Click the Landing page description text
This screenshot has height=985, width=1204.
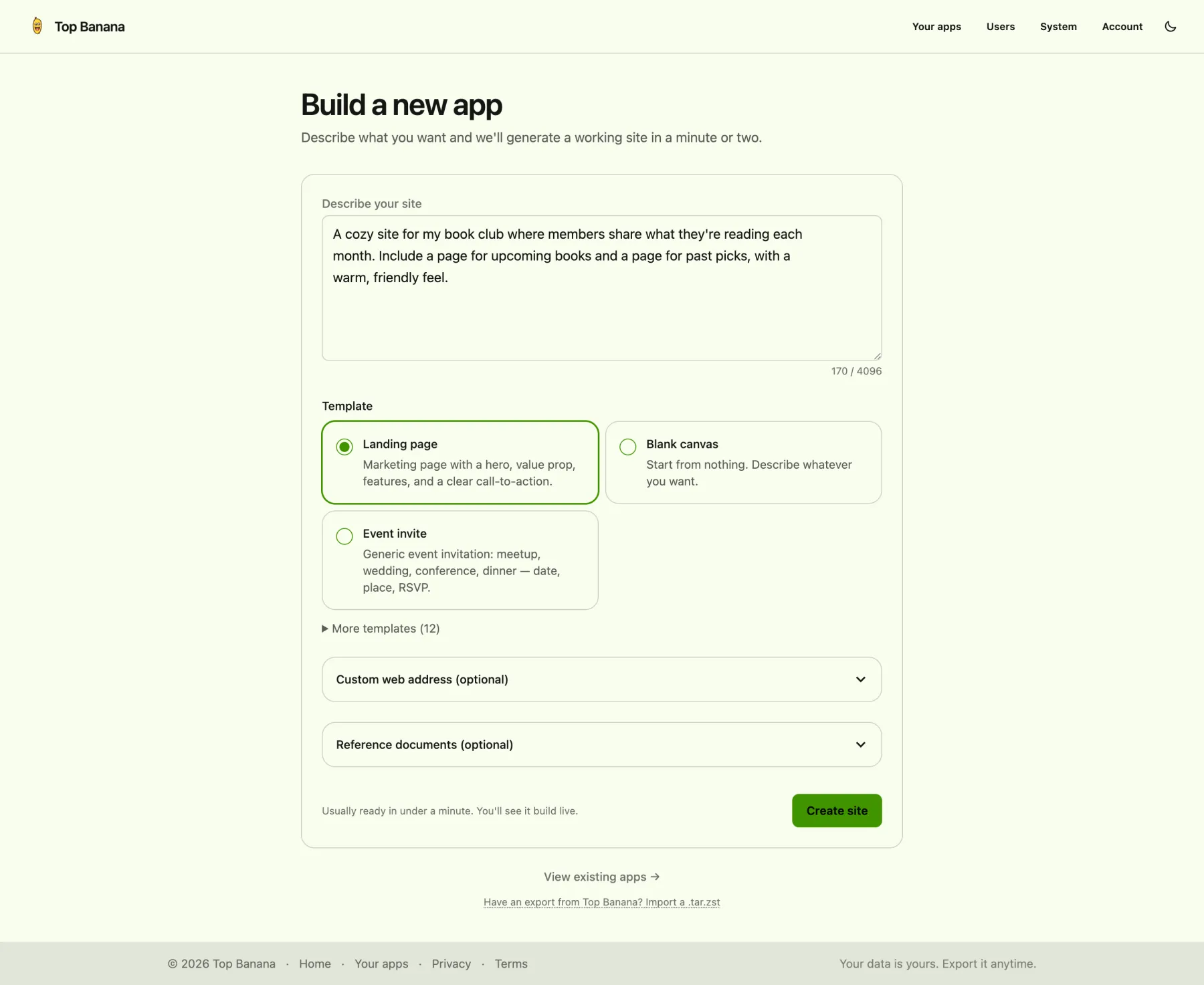point(469,473)
